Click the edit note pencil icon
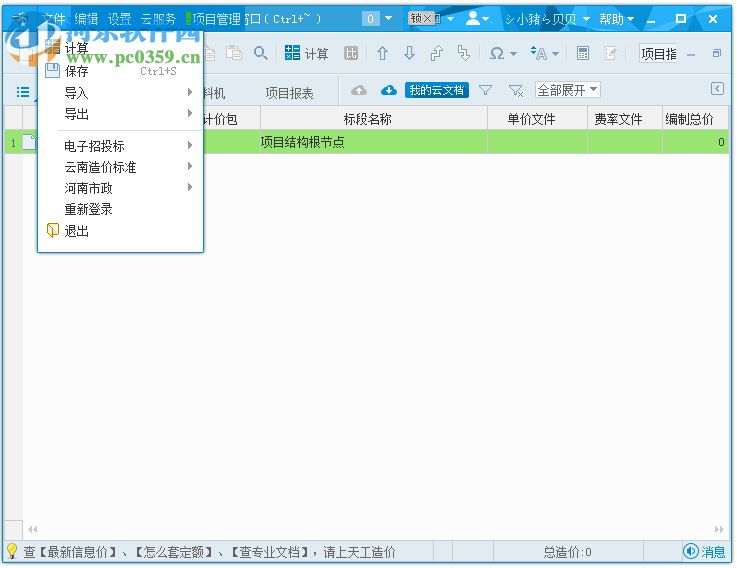 (x=610, y=53)
